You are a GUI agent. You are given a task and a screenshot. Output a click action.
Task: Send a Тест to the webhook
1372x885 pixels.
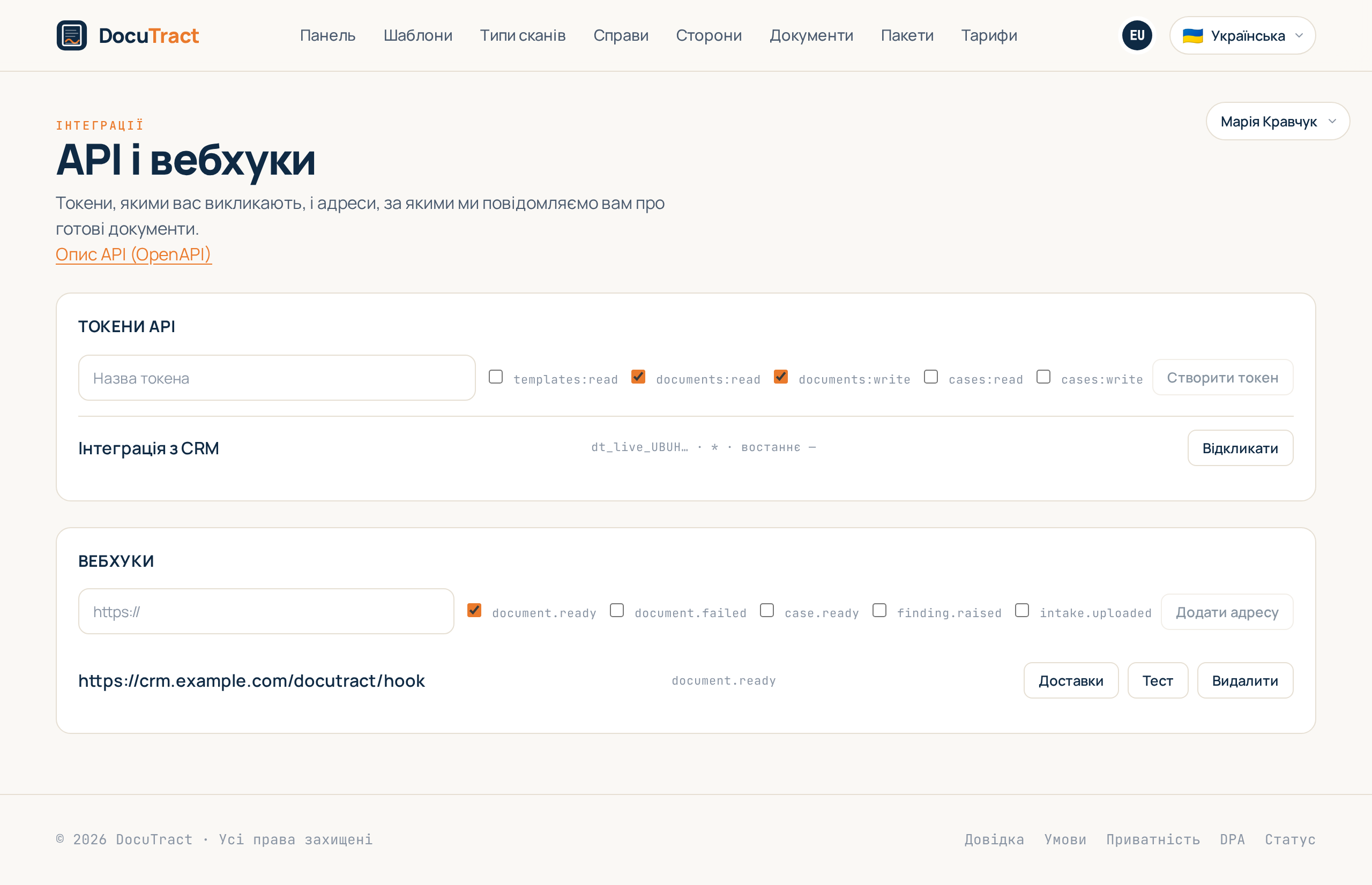1158,681
